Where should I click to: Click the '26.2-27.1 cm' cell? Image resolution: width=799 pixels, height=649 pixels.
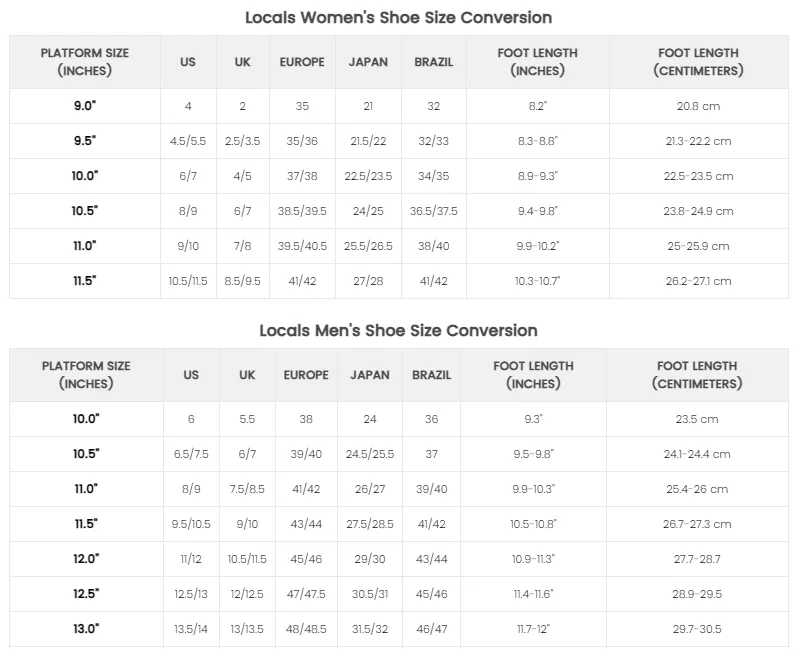[698, 281]
